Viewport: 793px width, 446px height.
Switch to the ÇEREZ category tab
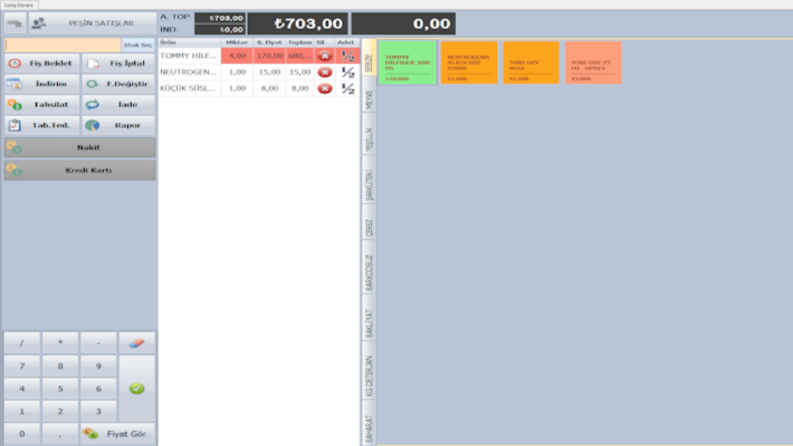point(369,224)
